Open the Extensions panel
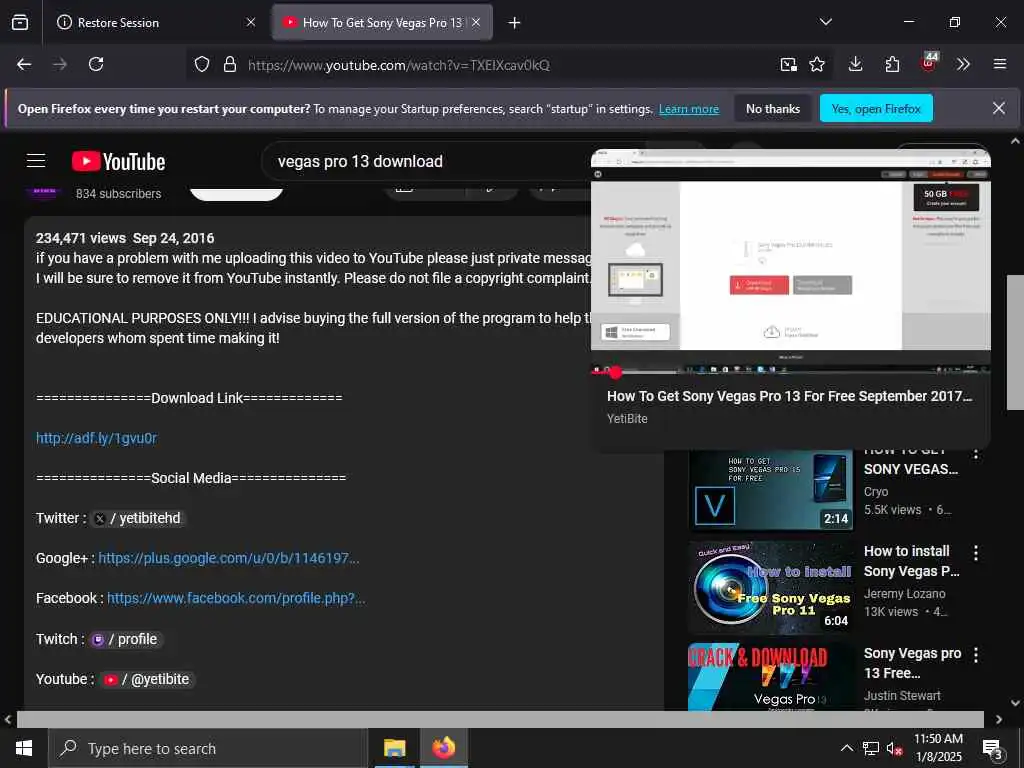Viewport: 1024px width, 768px height. point(892,64)
